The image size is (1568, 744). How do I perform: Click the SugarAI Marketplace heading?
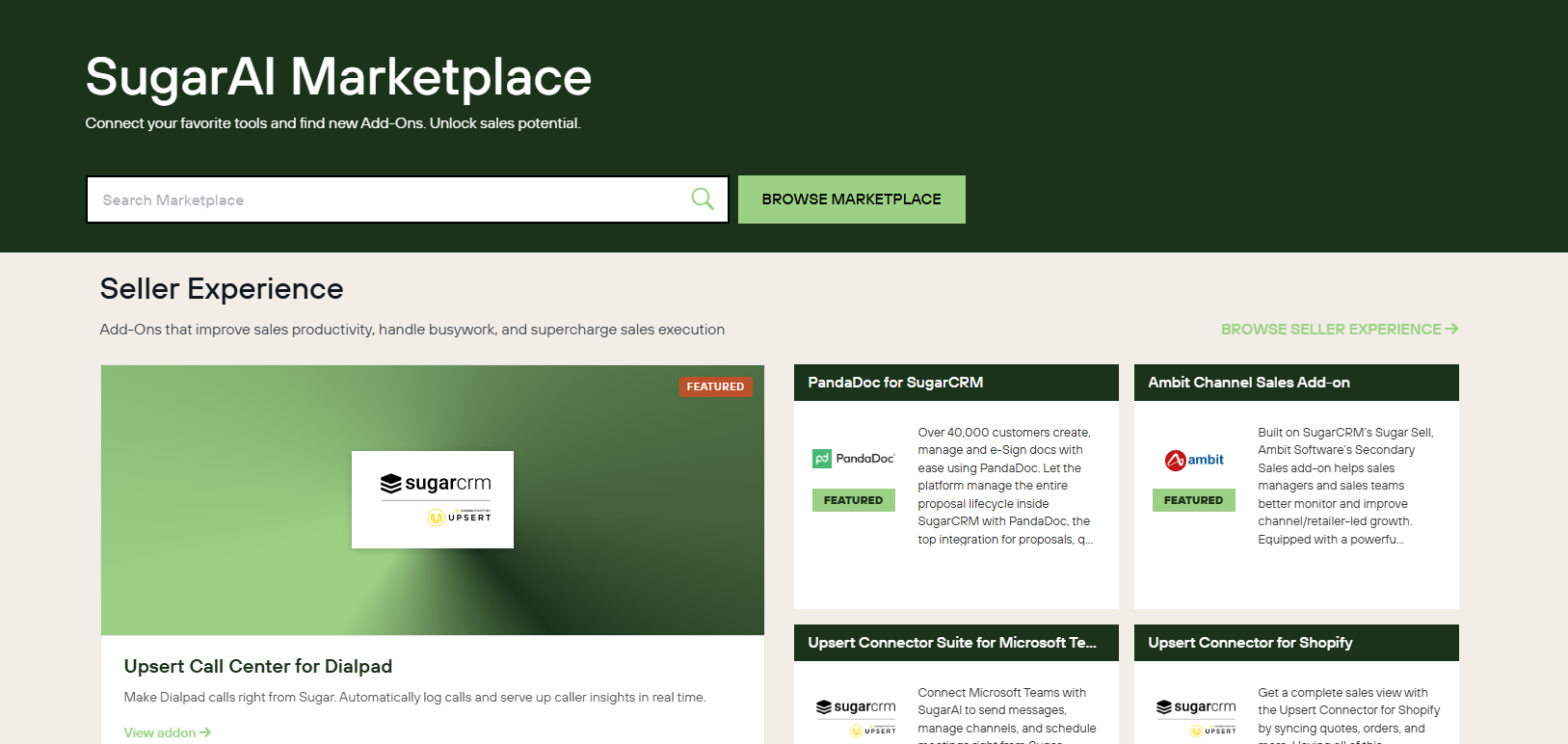pos(338,77)
